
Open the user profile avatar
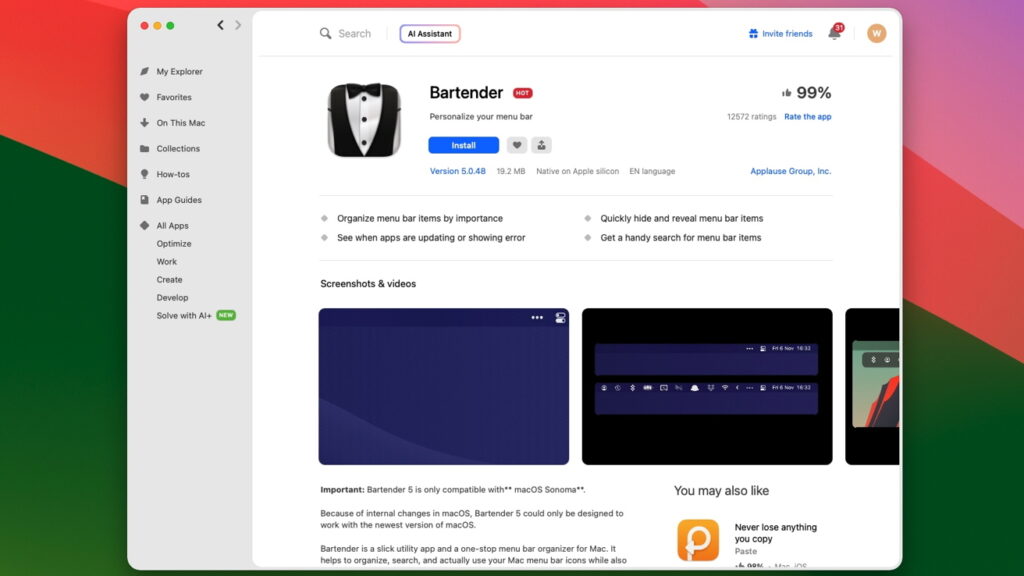point(876,33)
